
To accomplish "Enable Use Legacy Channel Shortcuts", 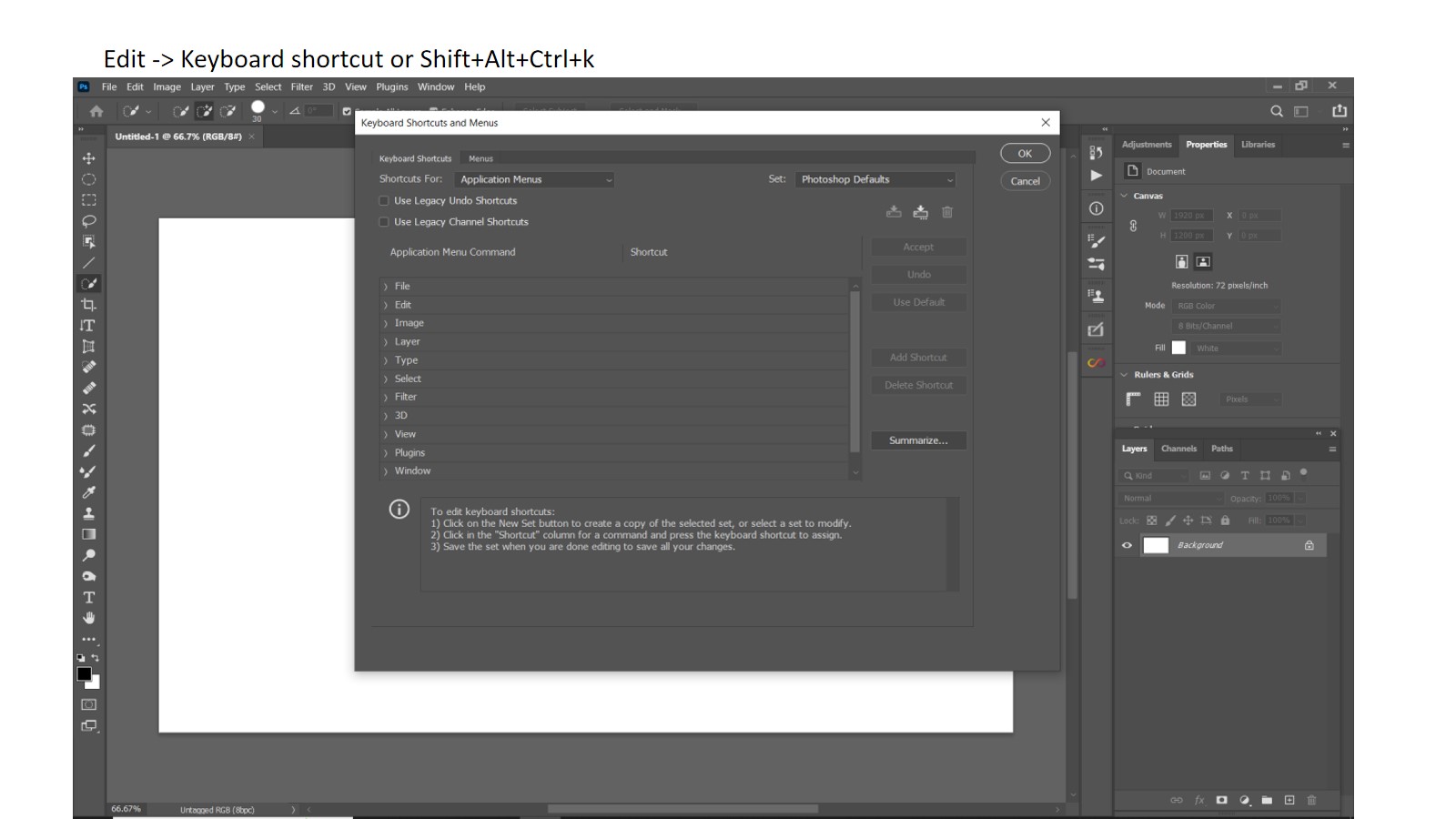I will (x=384, y=222).
